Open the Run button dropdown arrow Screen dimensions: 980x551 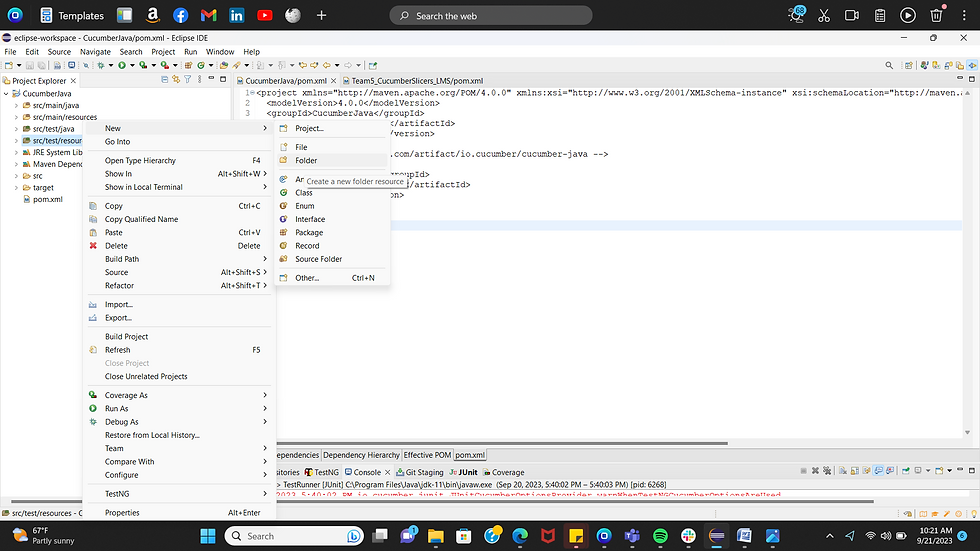point(132,65)
